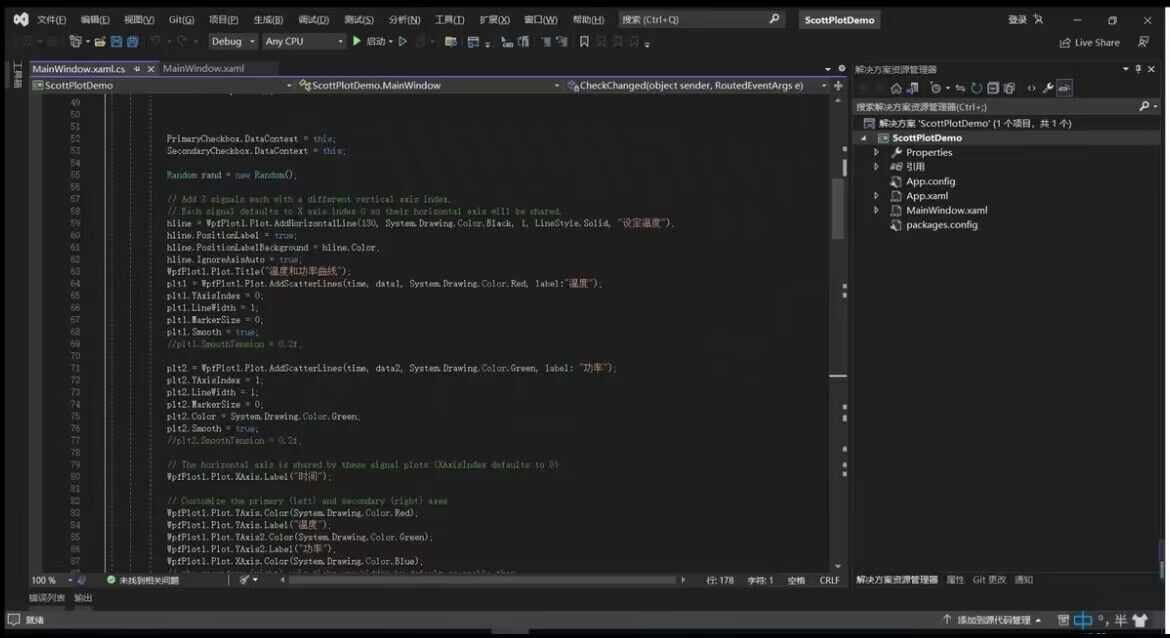Image resolution: width=1170 pixels, height=638 pixels.
Task: Switch to the Git 更改 panel tab
Action: click(989, 580)
